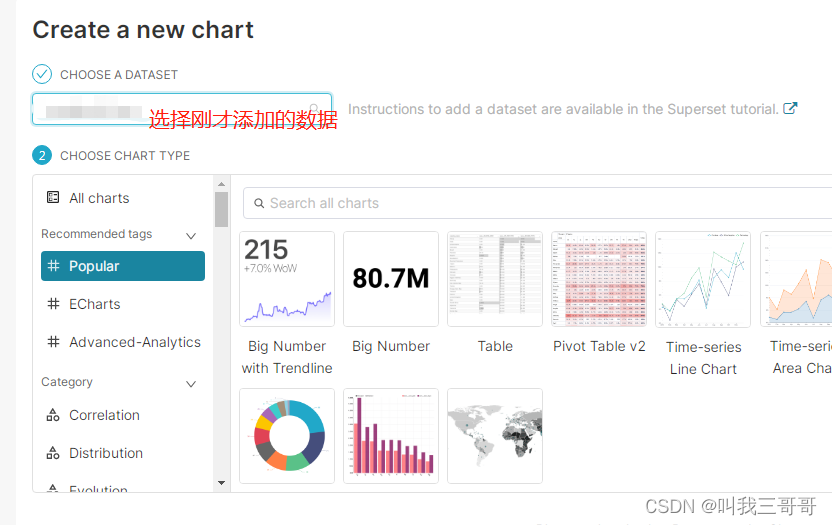Click the sidebar scrollbar down arrow
This screenshot has width=832, height=525.
point(222,483)
